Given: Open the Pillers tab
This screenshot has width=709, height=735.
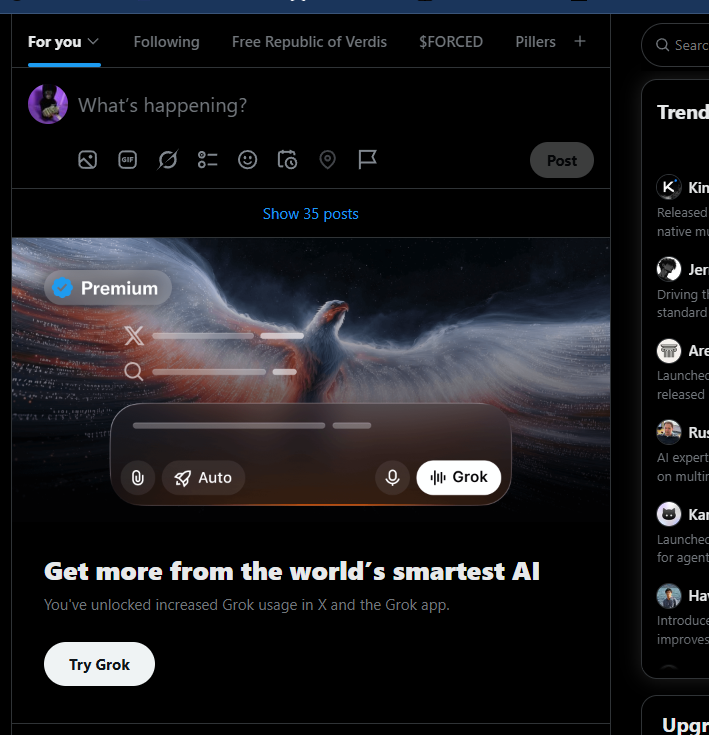Looking at the screenshot, I should click(535, 42).
